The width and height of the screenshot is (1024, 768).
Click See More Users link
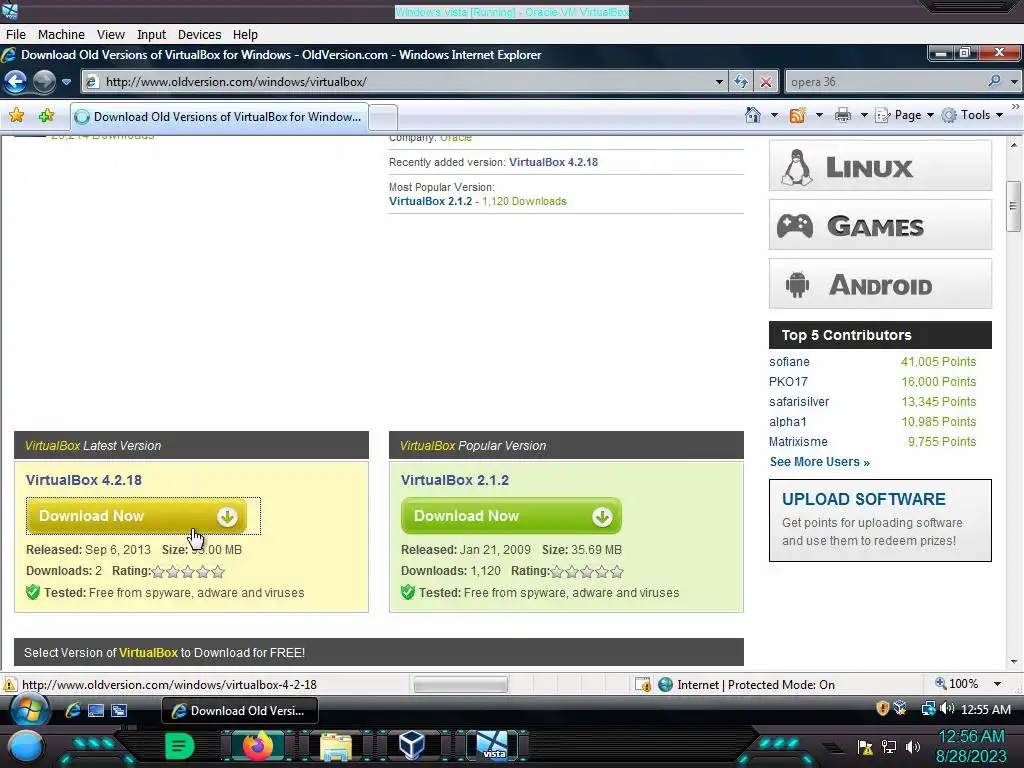[820, 462]
